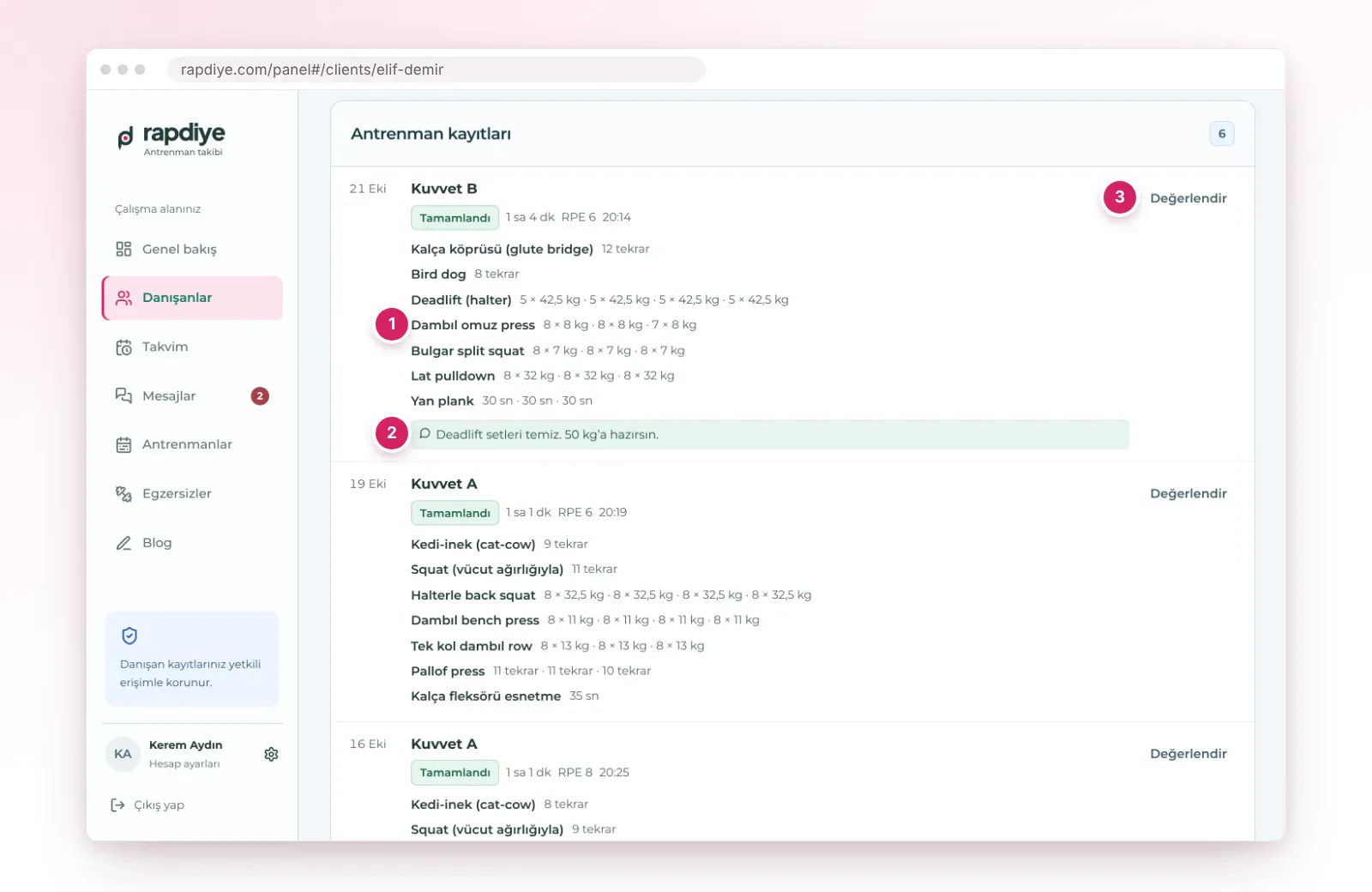Click the Blog pencil icon
This screenshot has width=1372, height=892.
tap(123, 543)
